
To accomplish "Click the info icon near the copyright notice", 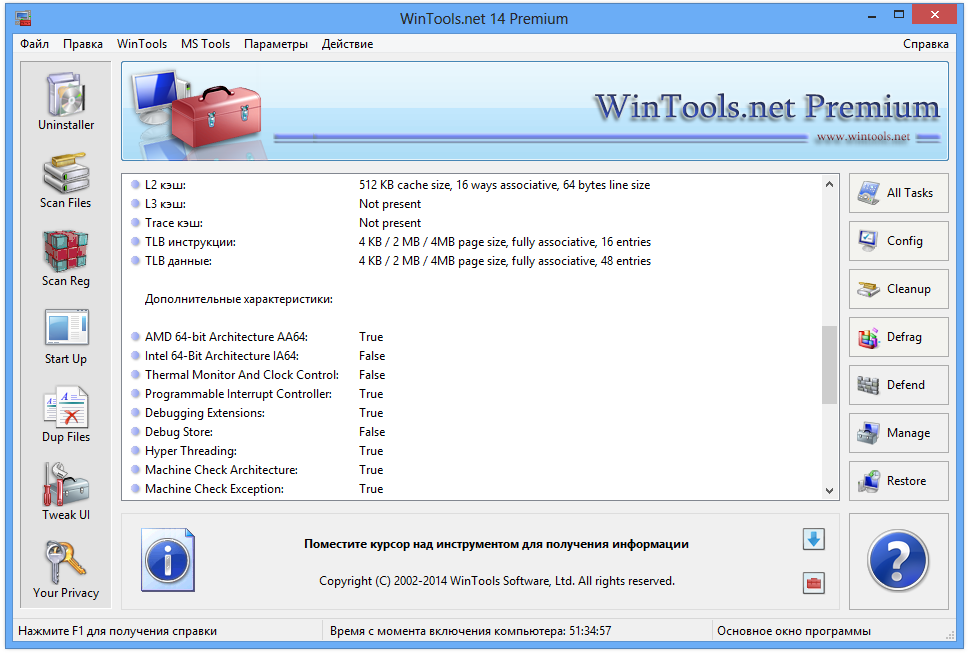I will coord(167,560).
